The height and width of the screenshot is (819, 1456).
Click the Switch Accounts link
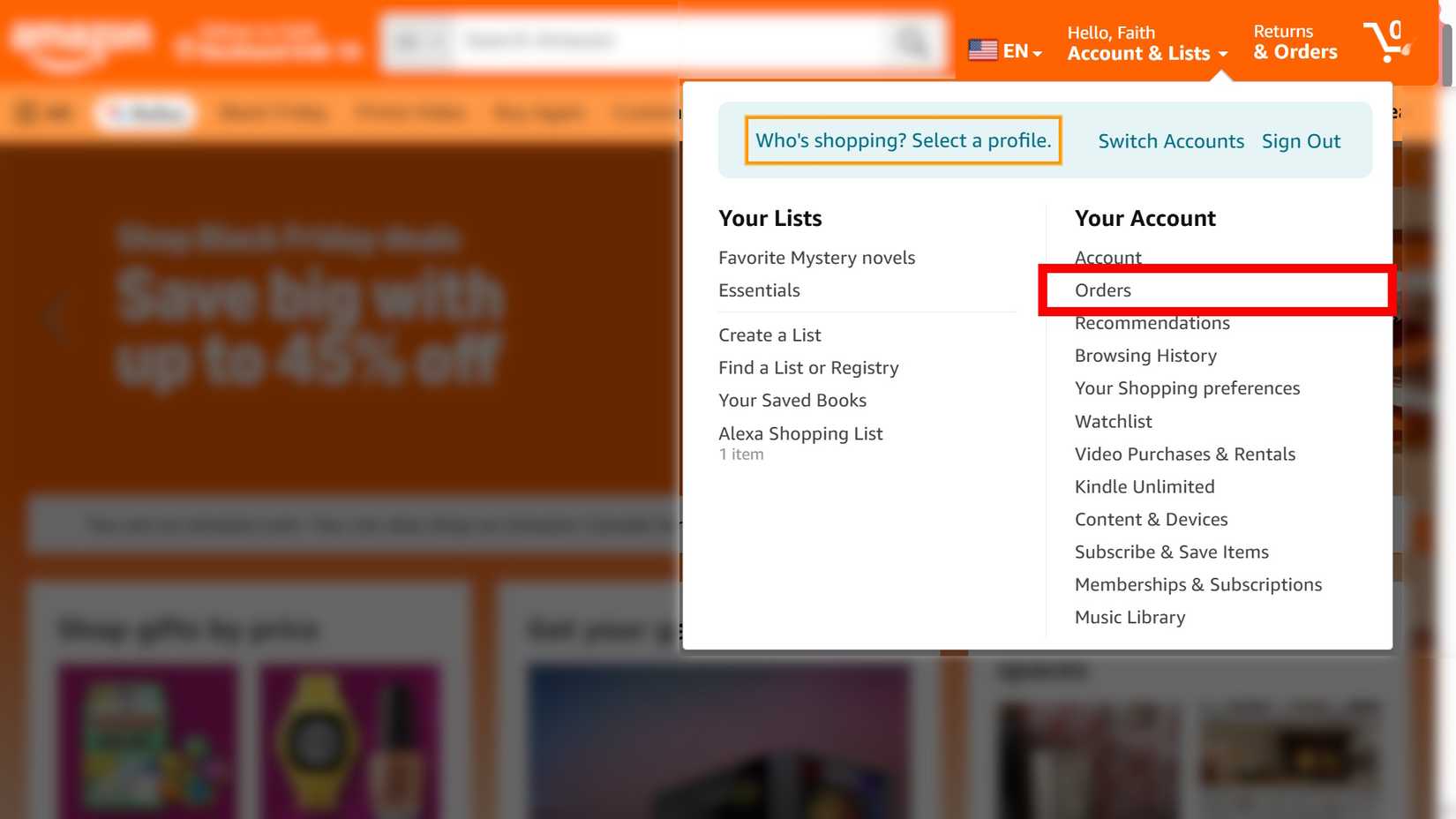1170,141
